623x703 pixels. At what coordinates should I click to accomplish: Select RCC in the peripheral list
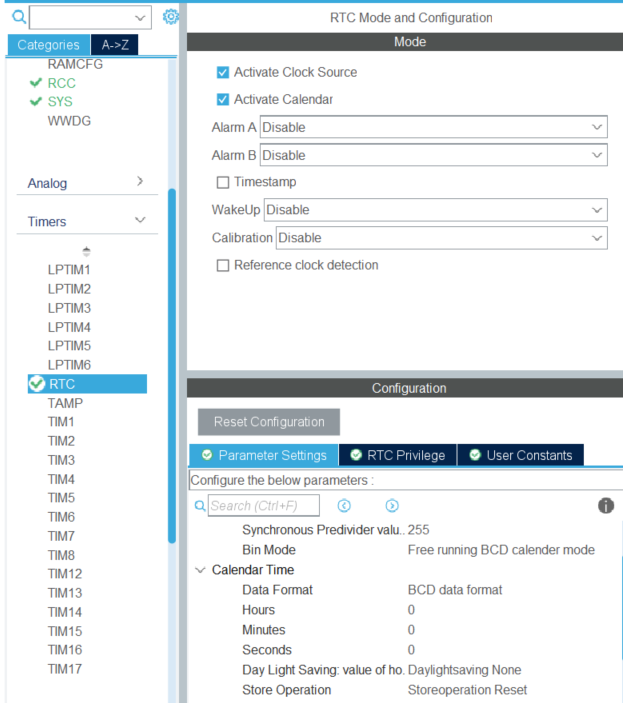(61, 83)
